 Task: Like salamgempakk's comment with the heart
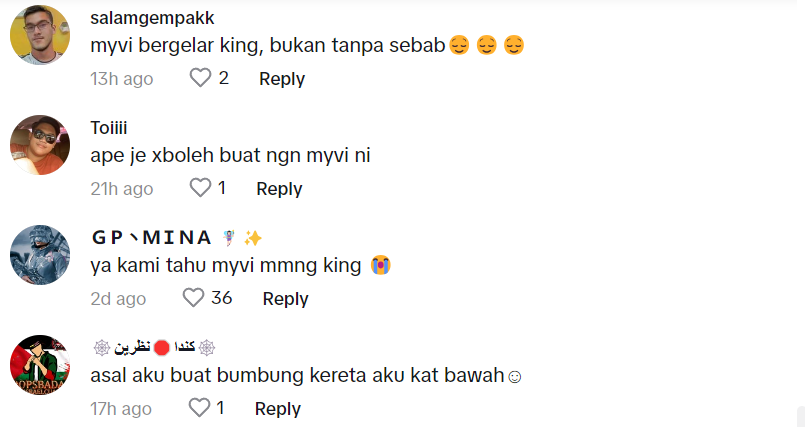point(201,78)
